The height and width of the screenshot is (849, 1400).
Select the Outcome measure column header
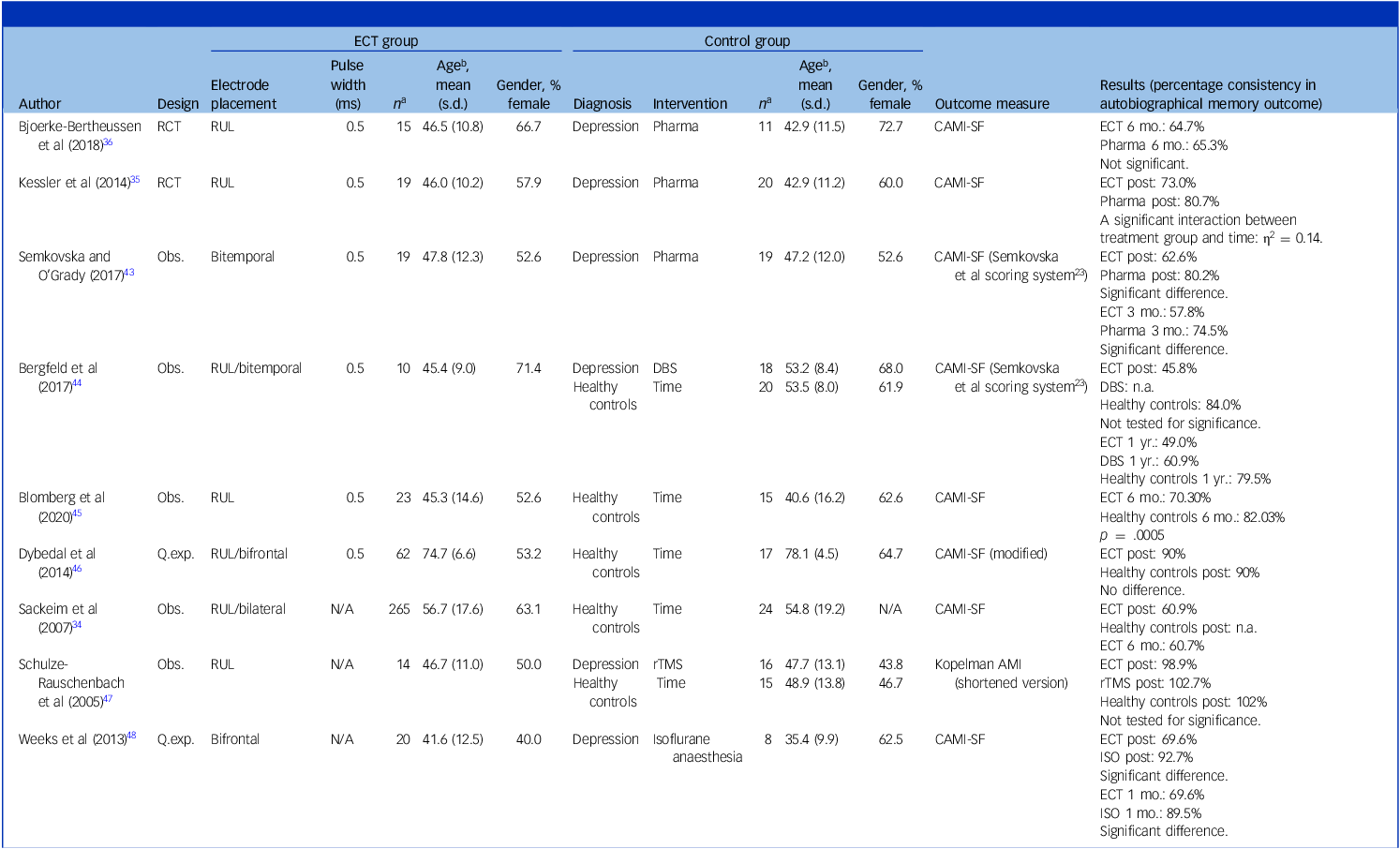click(x=991, y=104)
